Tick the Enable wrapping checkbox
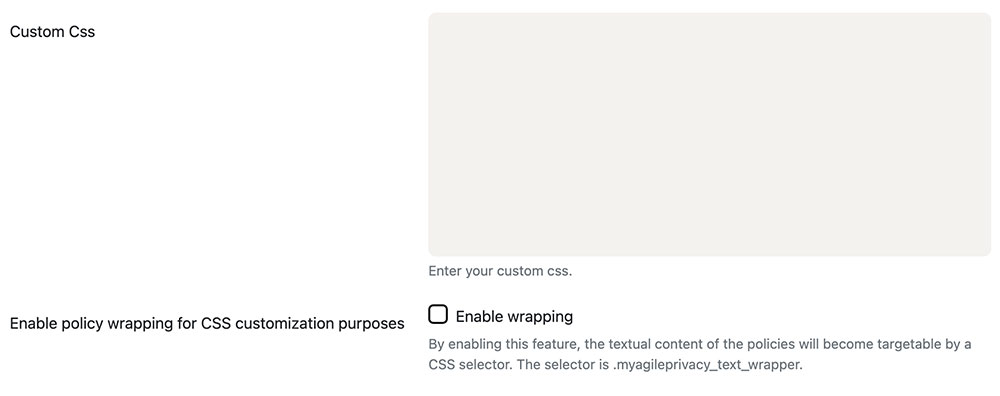1000x396 pixels. coord(438,314)
